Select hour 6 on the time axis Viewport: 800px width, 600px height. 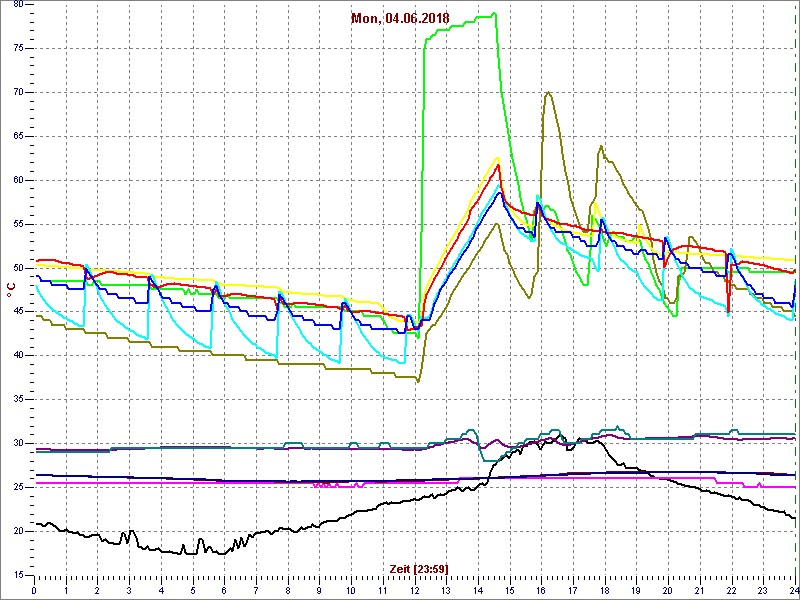(x=224, y=591)
